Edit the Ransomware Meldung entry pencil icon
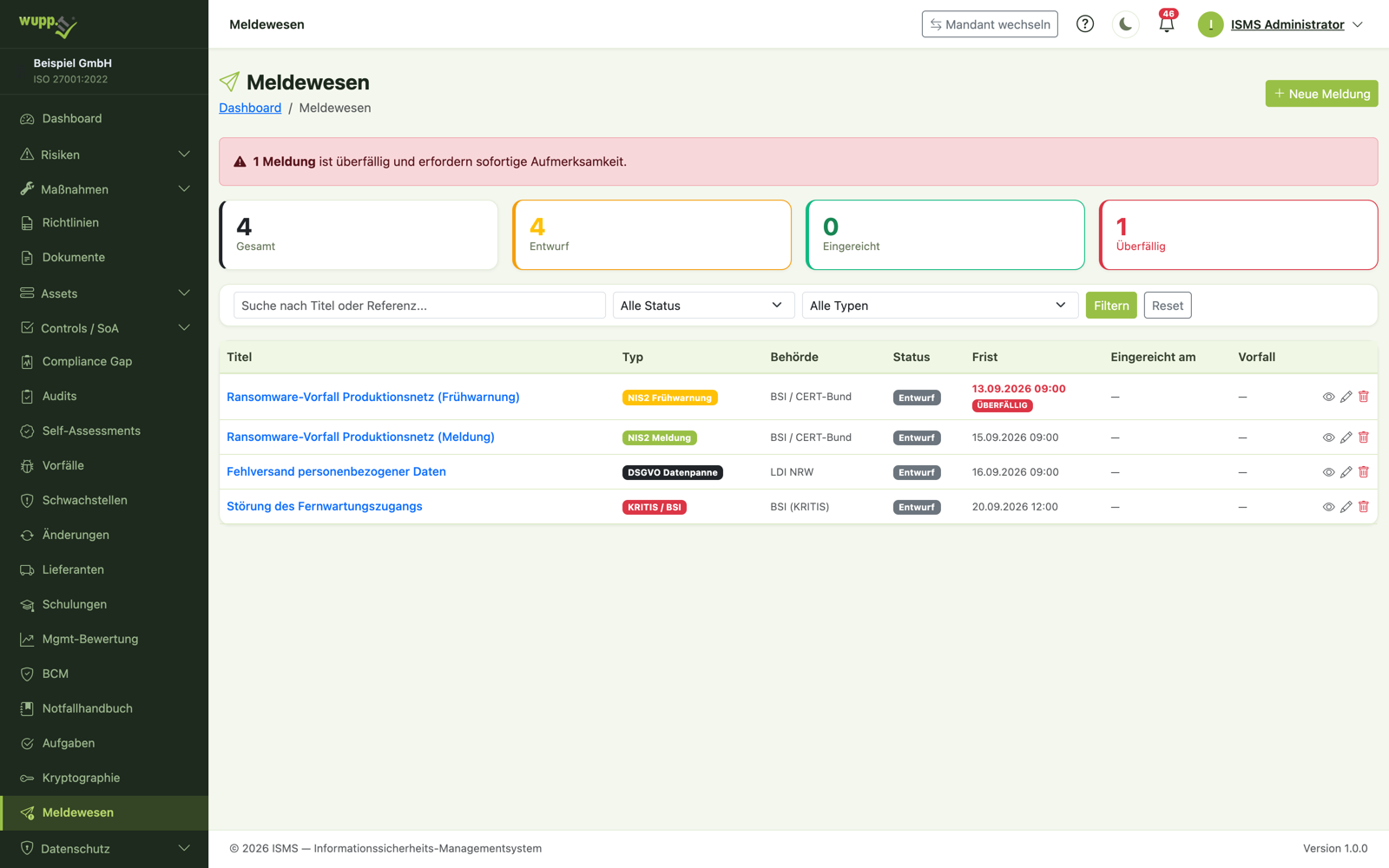Screen dimensions: 1389x868 coord(1346,437)
